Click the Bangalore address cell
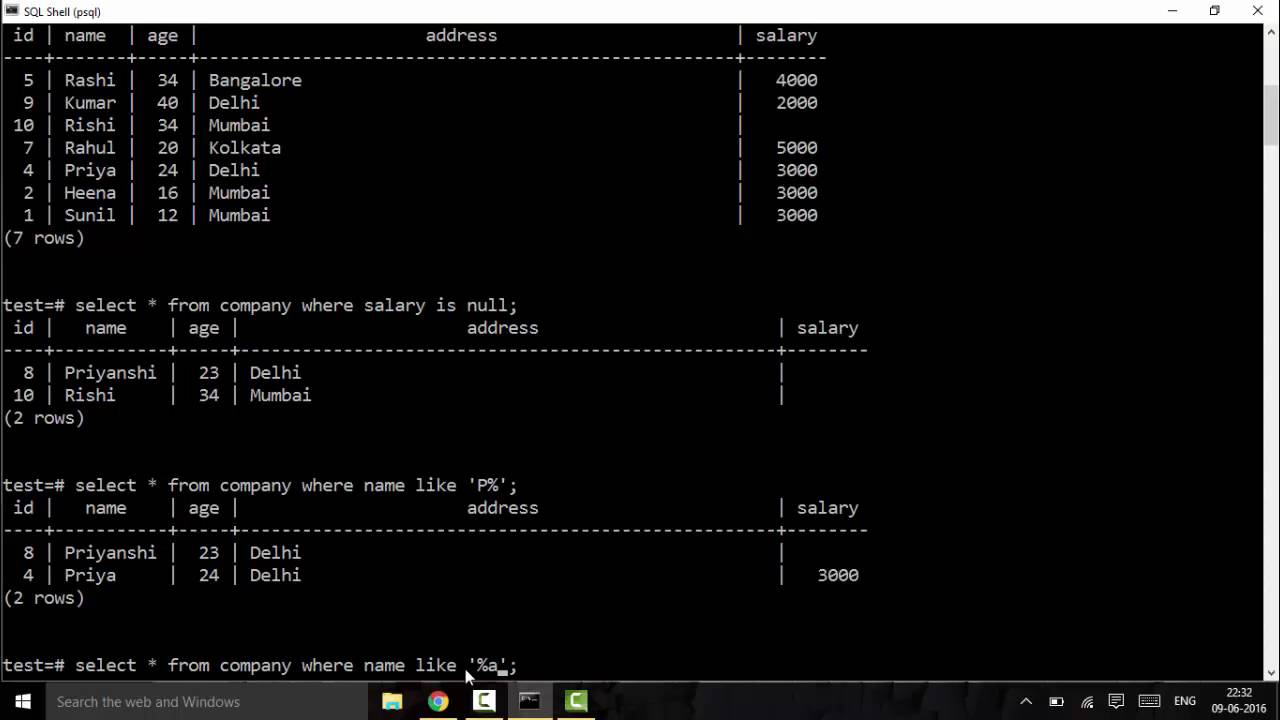This screenshot has height=720, width=1280. (x=255, y=80)
